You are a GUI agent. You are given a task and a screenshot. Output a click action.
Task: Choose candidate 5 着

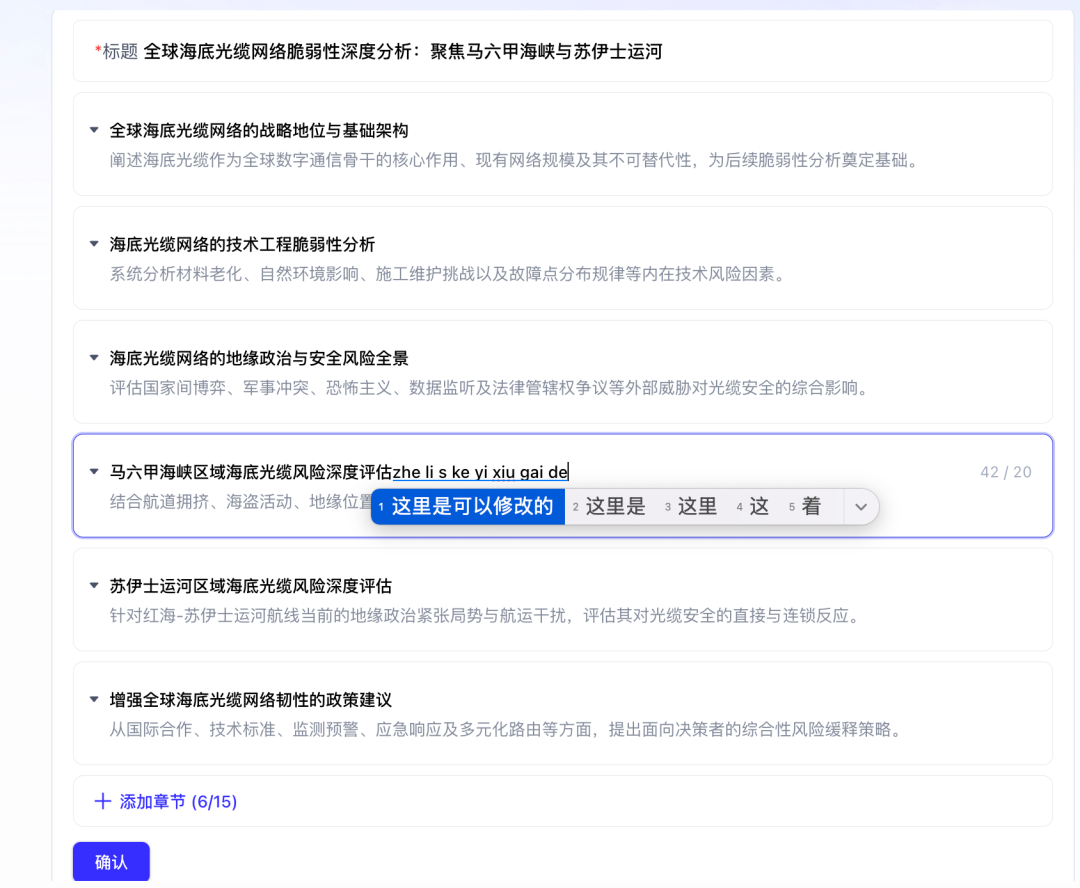coord(812,506)
